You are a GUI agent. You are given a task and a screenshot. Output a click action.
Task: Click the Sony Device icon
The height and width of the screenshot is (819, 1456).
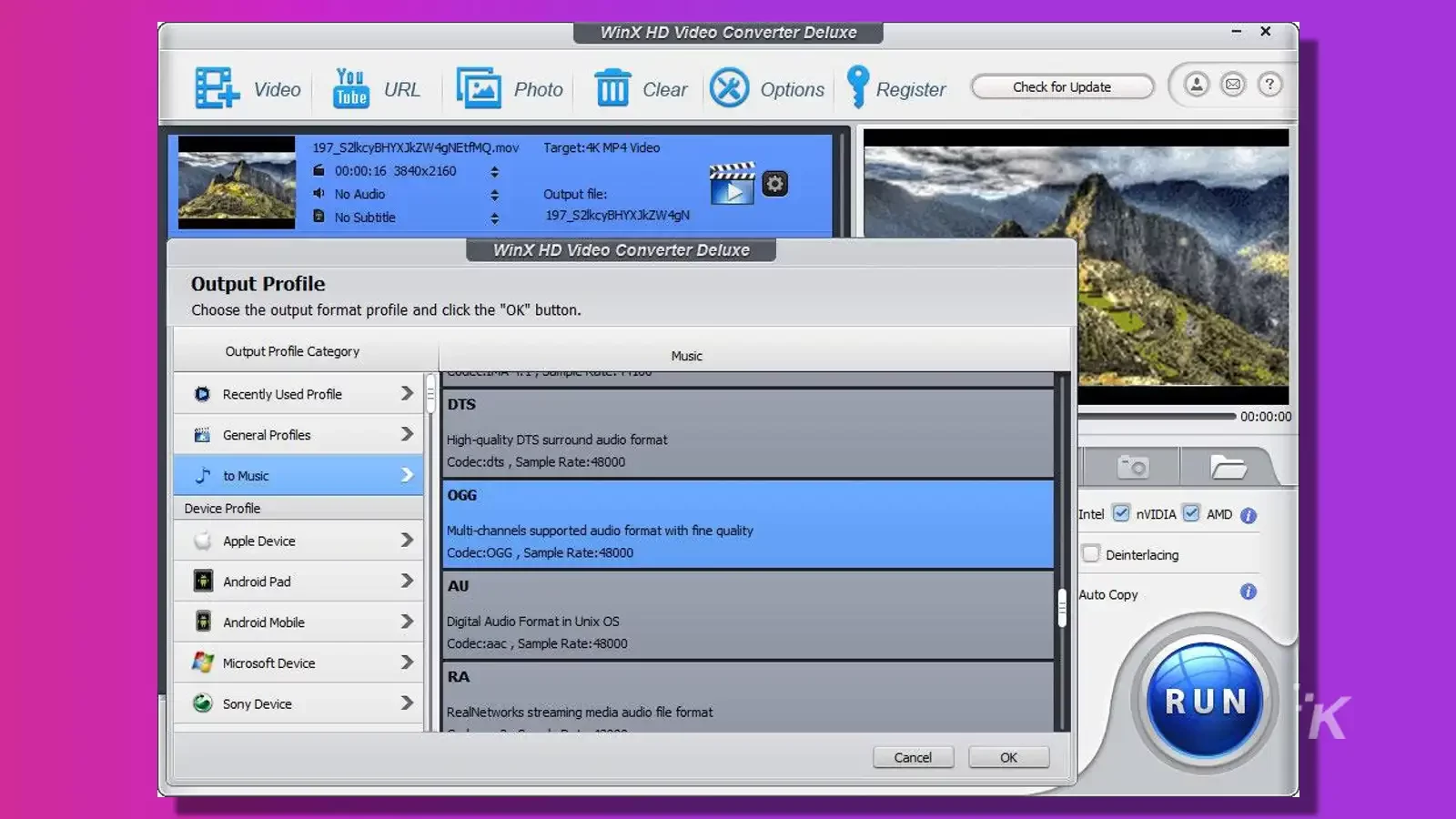[203, 703]
